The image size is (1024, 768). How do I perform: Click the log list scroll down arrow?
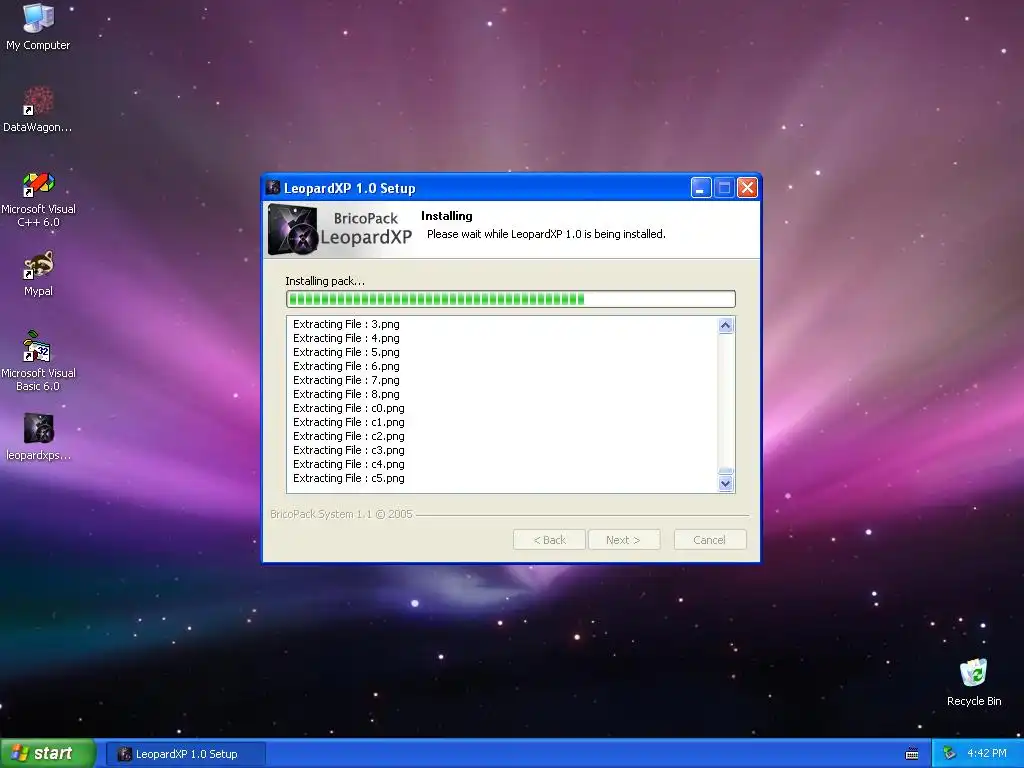(726, 483)
